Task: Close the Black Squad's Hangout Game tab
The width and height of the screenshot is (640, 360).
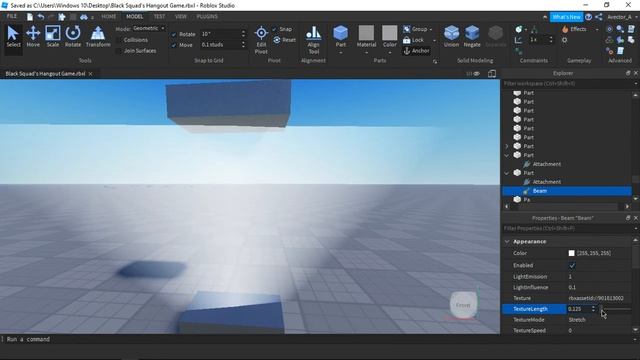Action: 91,74
